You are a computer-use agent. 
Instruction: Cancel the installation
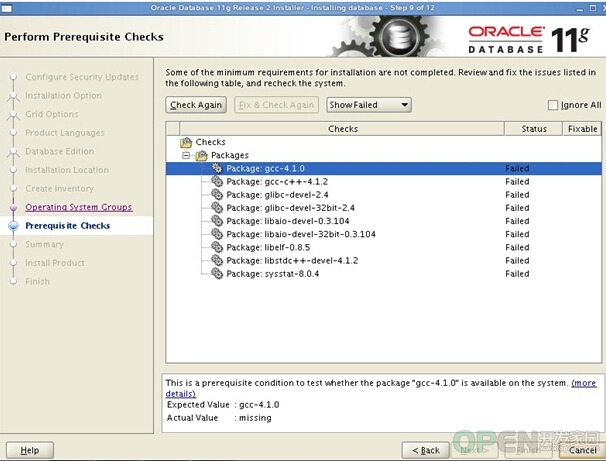click(x=582, y=450)
